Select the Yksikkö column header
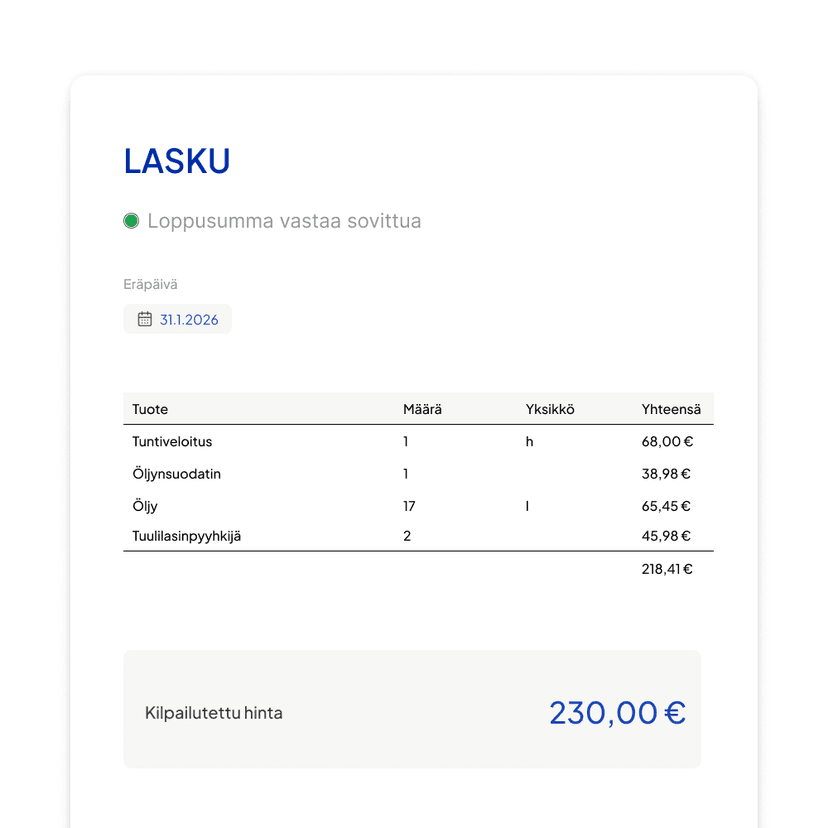The image size is (828, 828). 548,409
